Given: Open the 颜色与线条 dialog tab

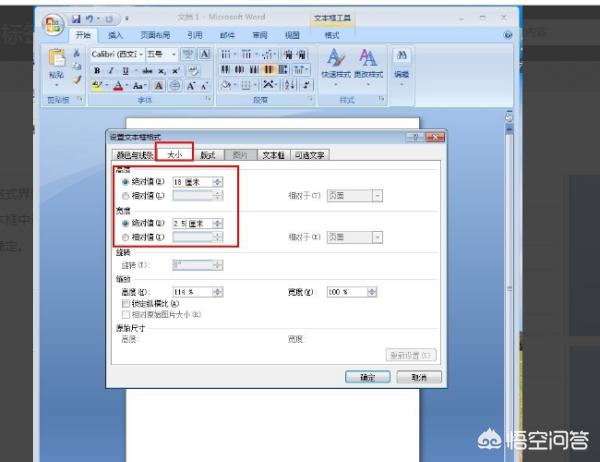Looking at the screenshot, I should click(x=134, y=155).
